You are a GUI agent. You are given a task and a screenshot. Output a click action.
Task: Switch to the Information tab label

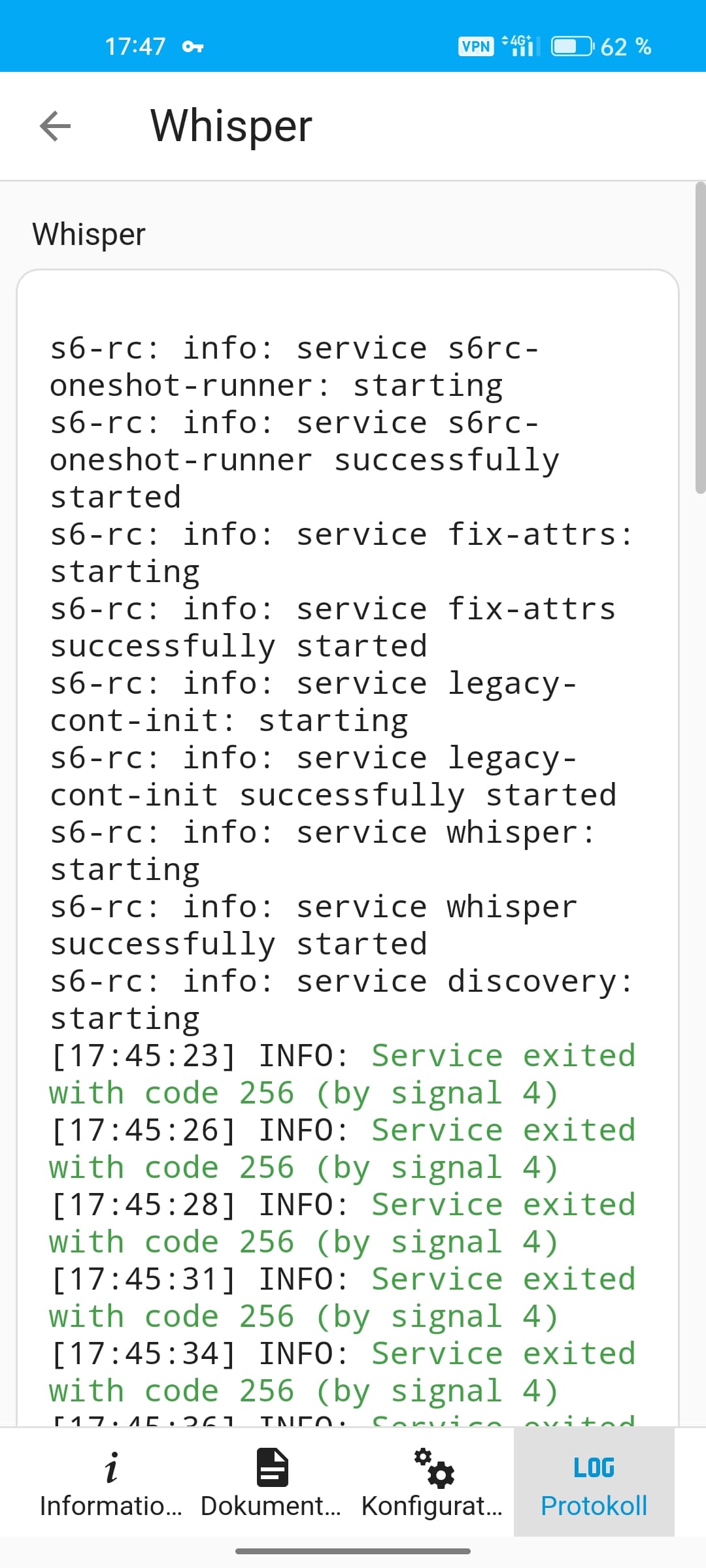click(x=111, y=1506)
